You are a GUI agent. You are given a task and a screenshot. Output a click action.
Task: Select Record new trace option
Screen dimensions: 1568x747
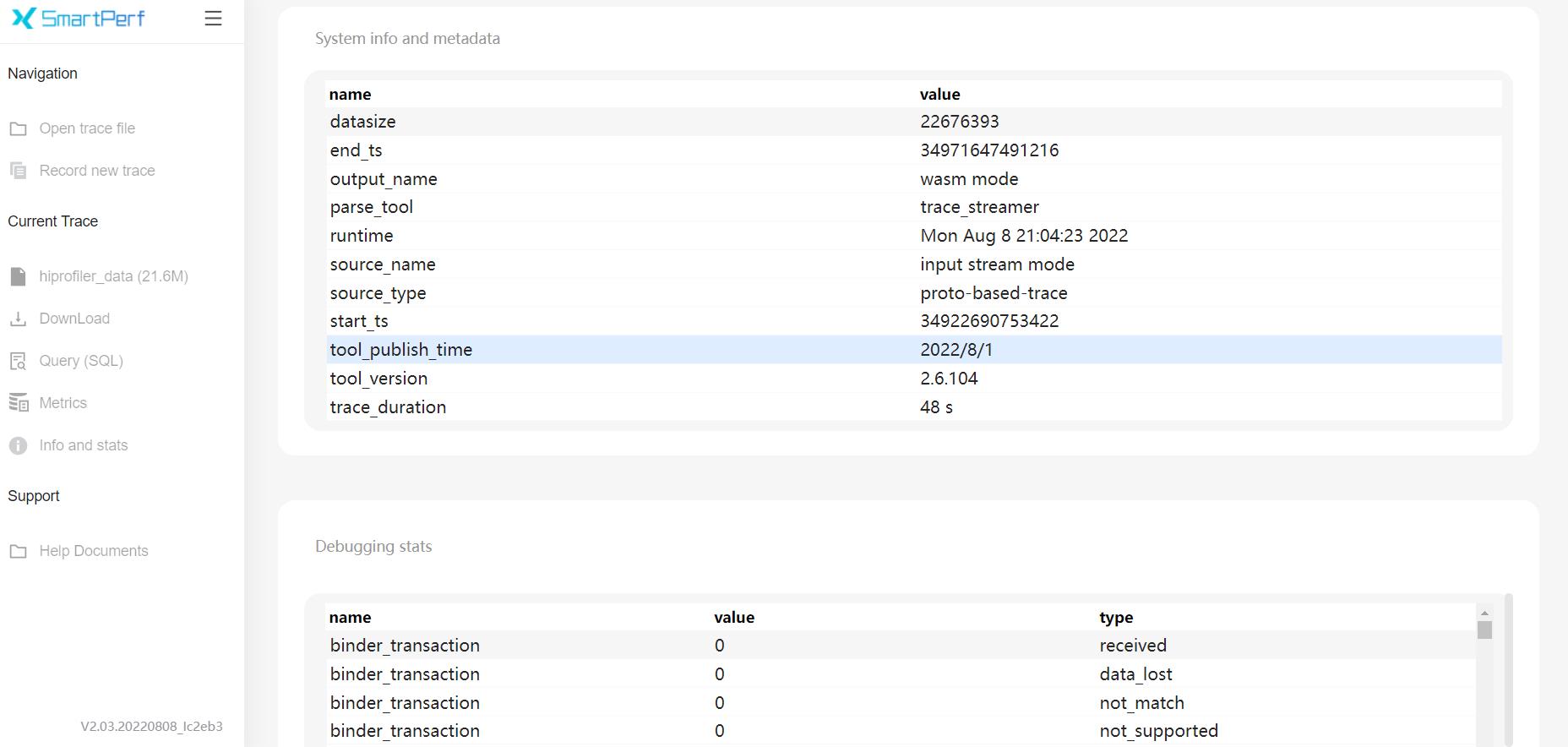point(97,171)
